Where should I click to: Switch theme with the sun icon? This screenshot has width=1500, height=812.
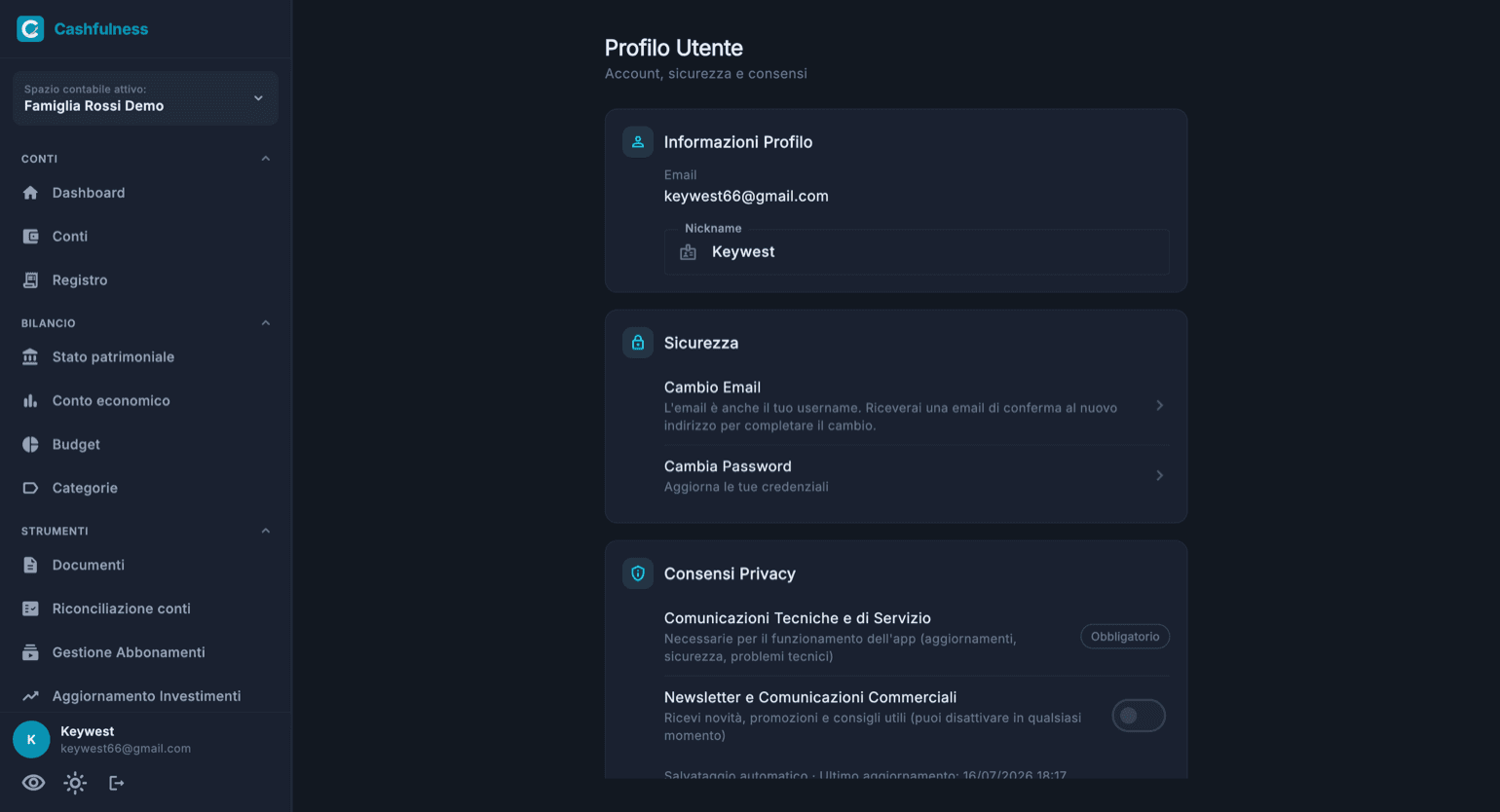75,783
